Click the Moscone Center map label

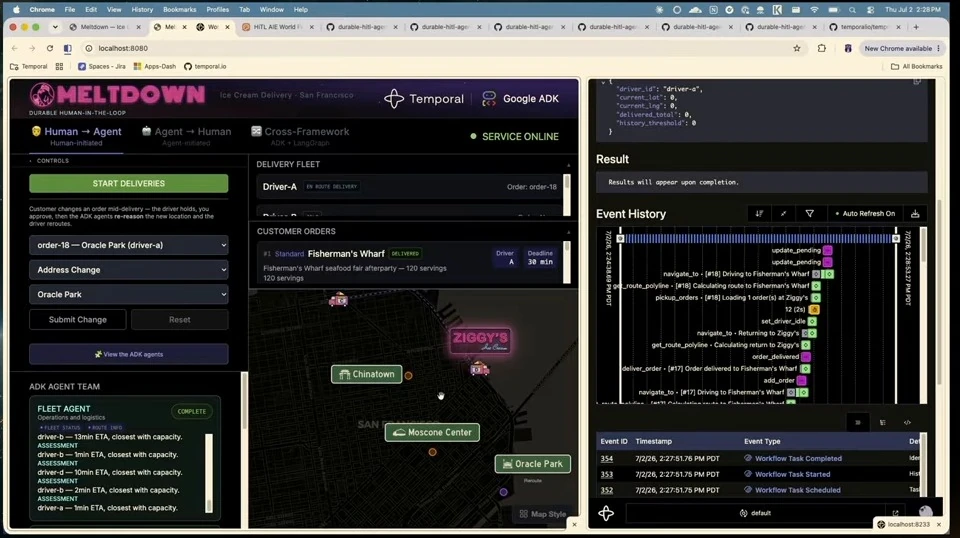tap(432, 432)
